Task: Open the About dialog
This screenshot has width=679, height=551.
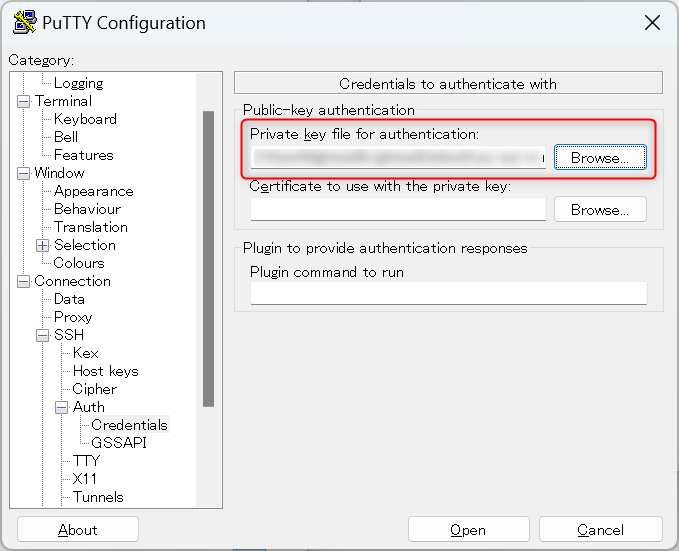Action: point(78,529)
